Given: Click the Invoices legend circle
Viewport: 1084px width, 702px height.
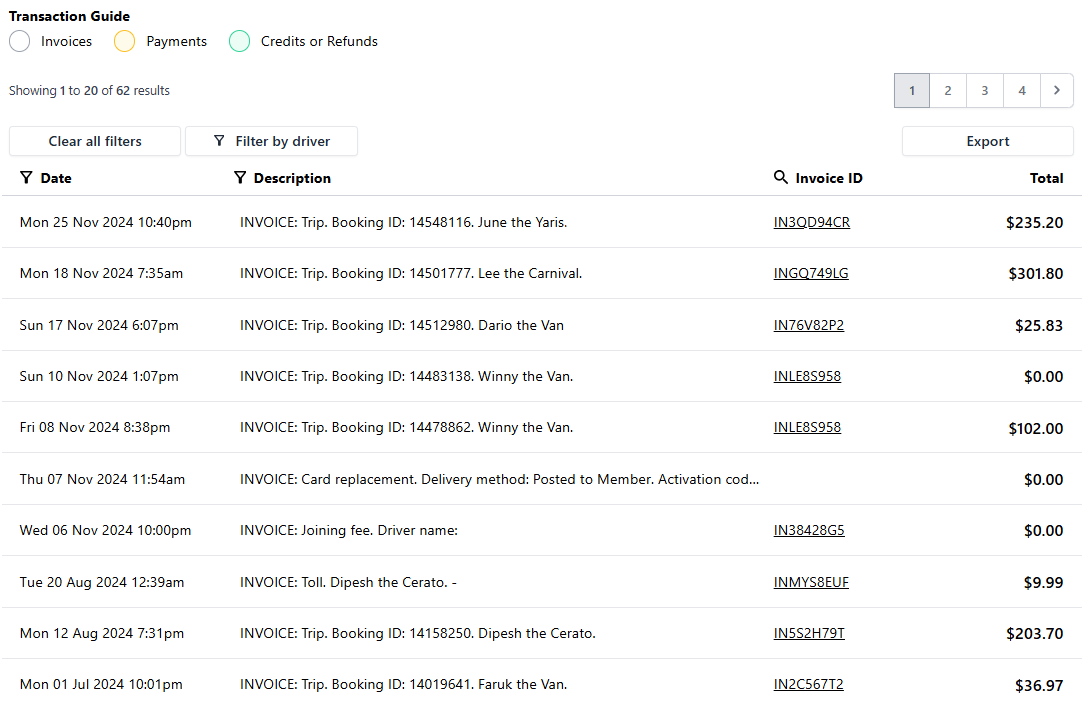Looking at the screenshot, I should [x=18, y=41].
